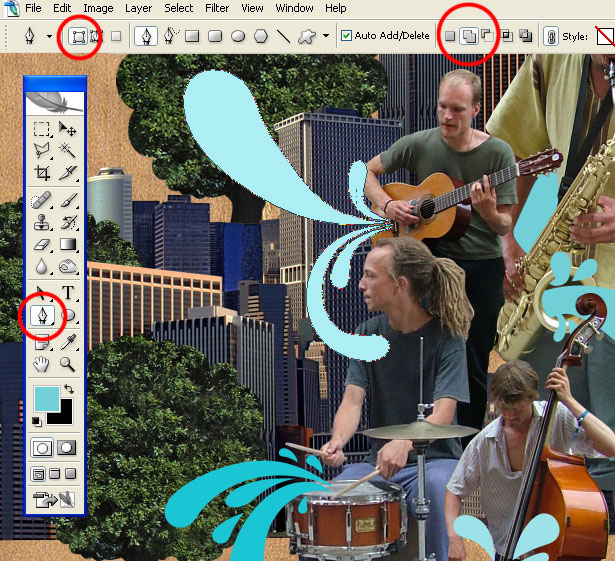This screenshot has width=615, height=561.
Task: Enable Add to shape area mode
Action: [x=469, y=36]
